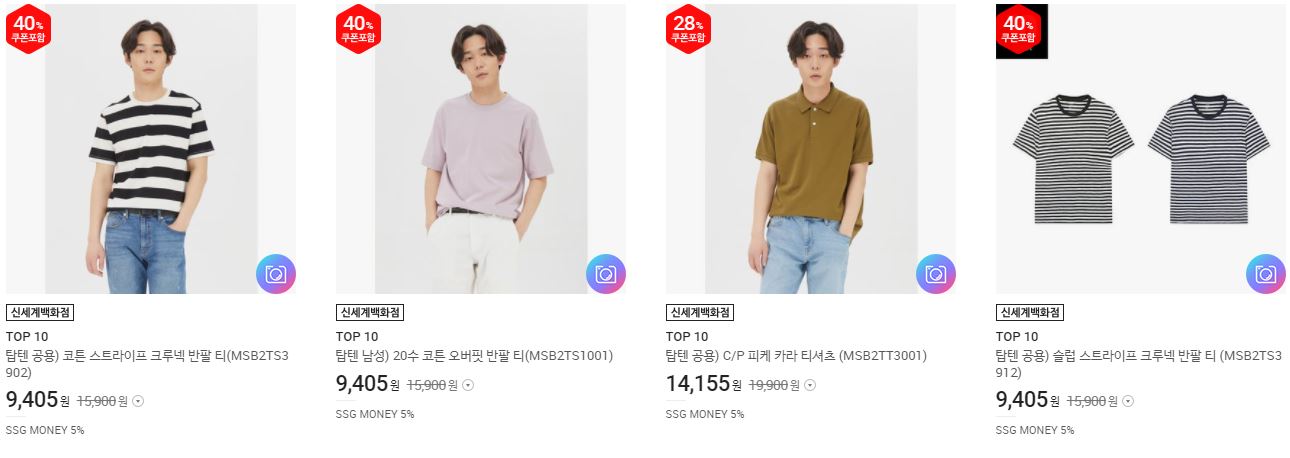Screen dimensions: 1290x458
Task: Expand price details arrow for MSB2TS3912 tee
Action: pyautogui.click(x=1128, y=401)
